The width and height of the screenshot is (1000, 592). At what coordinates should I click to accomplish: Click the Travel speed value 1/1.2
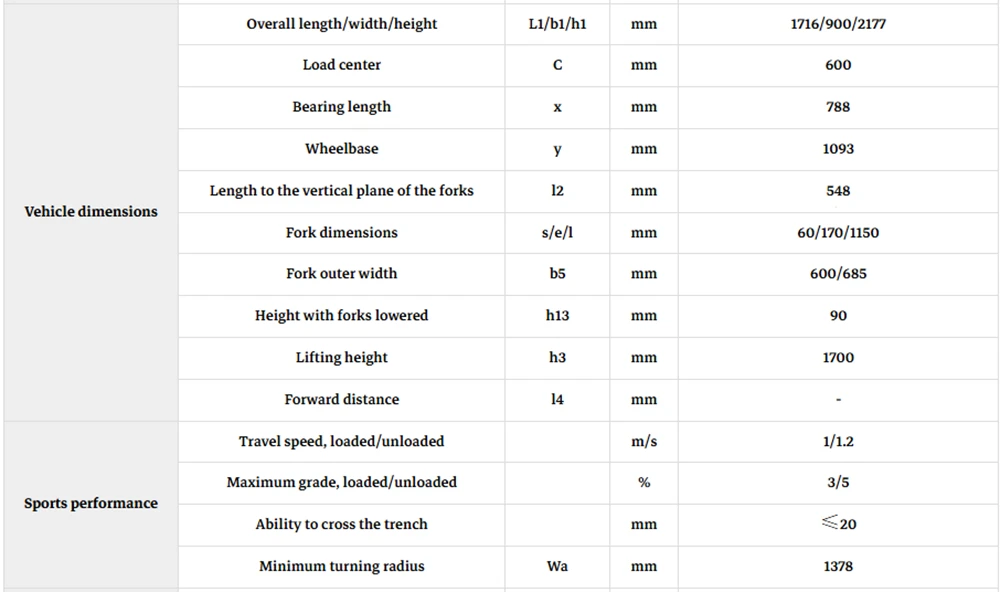coord(838,441)
